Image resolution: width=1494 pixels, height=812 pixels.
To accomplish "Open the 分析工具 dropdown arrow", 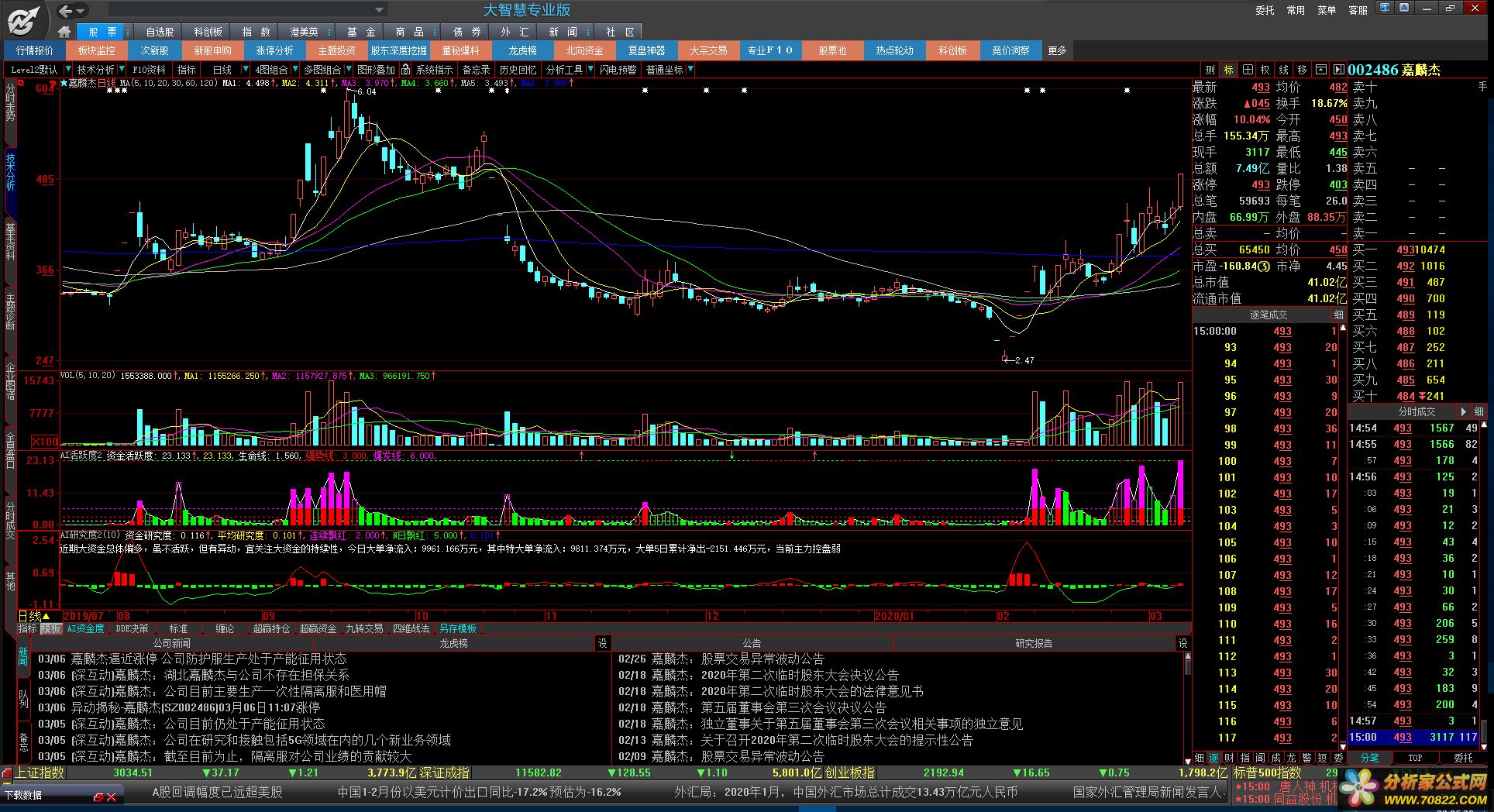I will pos(590,70).
